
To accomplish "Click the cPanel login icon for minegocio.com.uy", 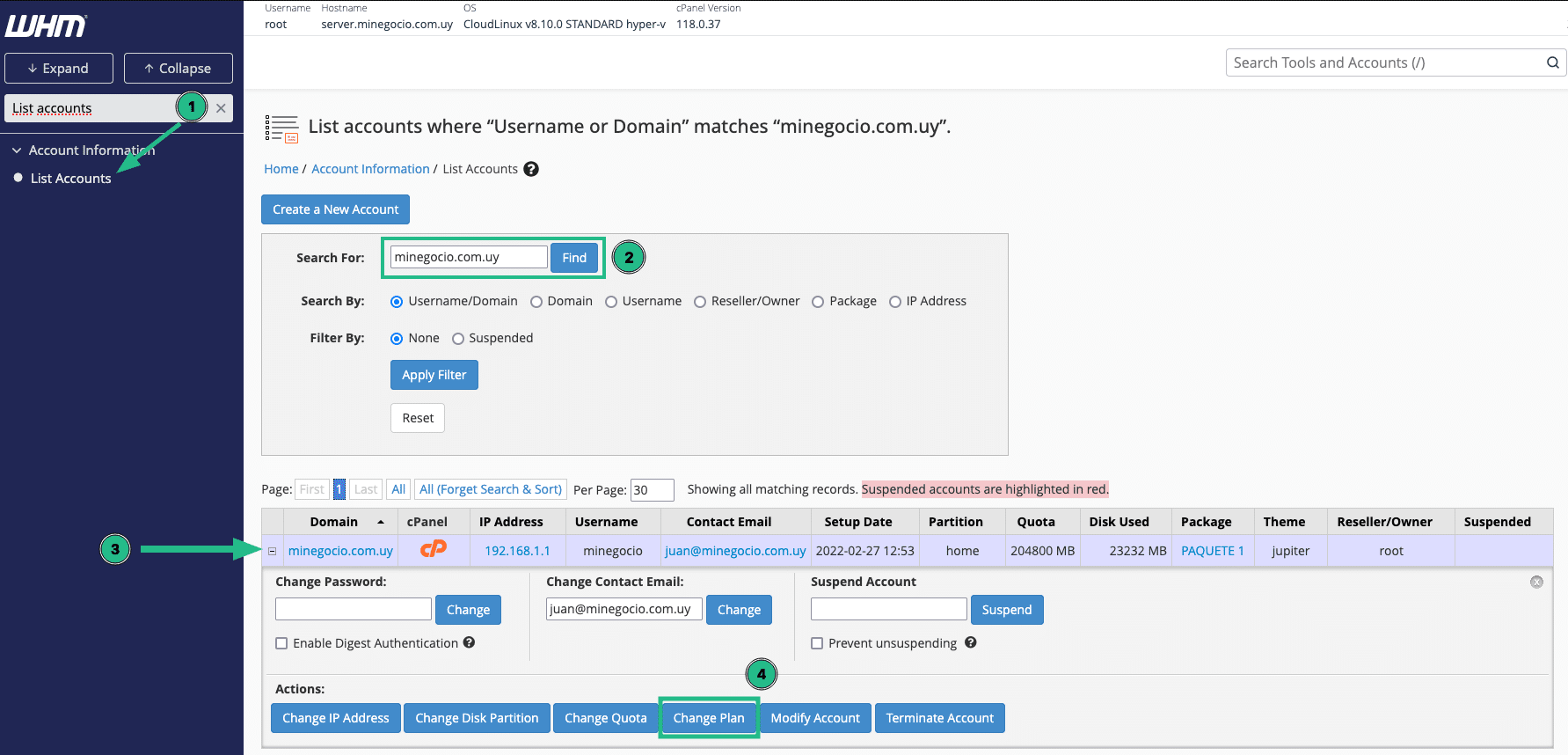I will pos(433,550).
